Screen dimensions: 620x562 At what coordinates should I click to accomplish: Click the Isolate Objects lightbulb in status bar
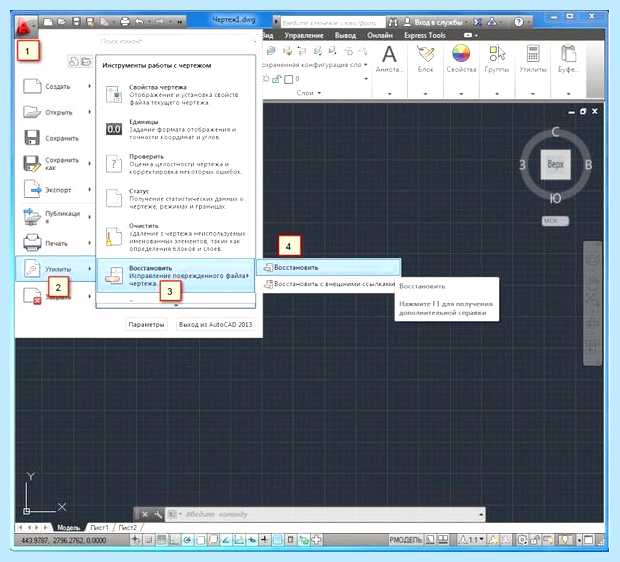coord(565,539)
